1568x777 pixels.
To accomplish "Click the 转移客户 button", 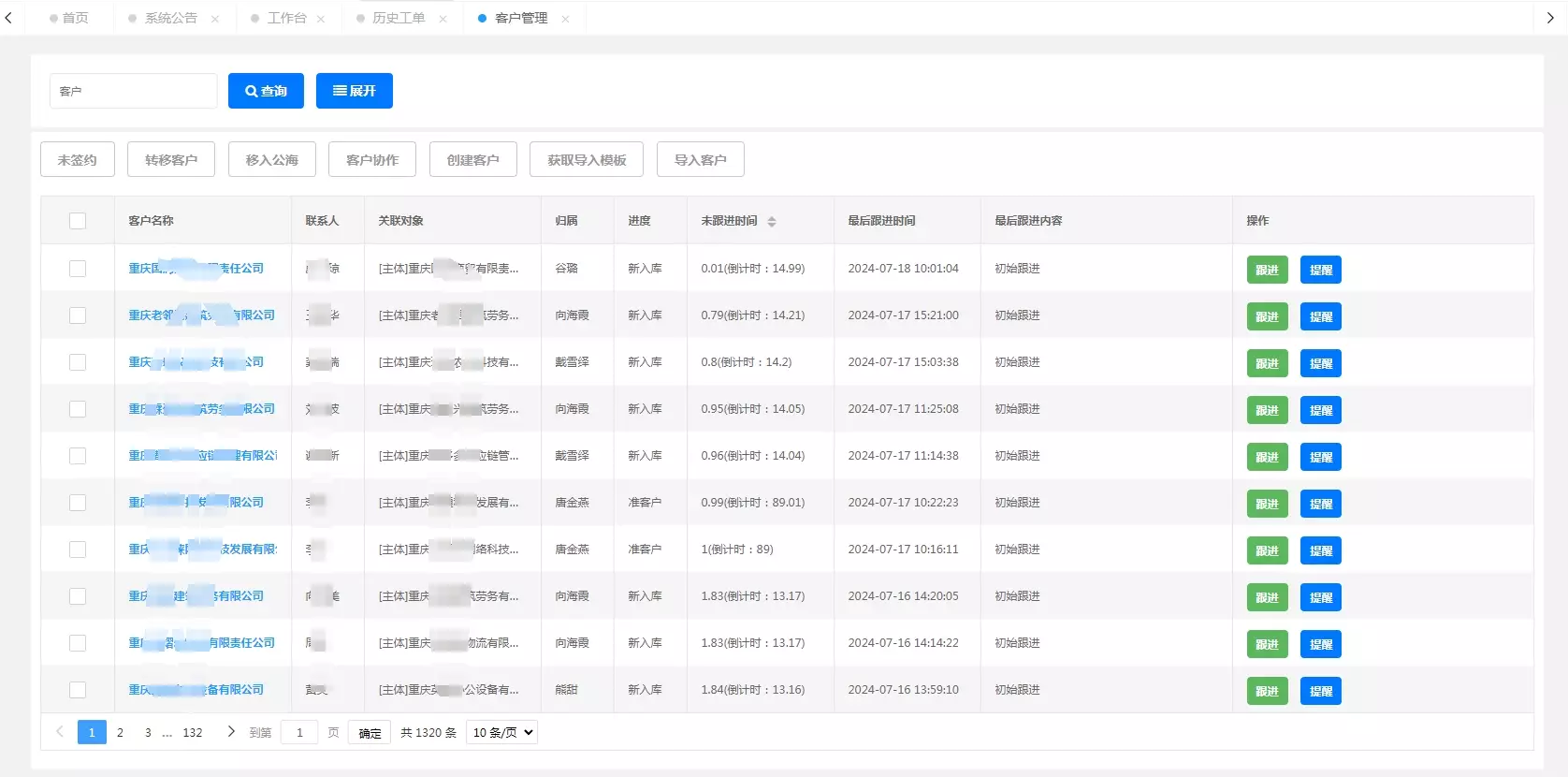I will 171,160.
